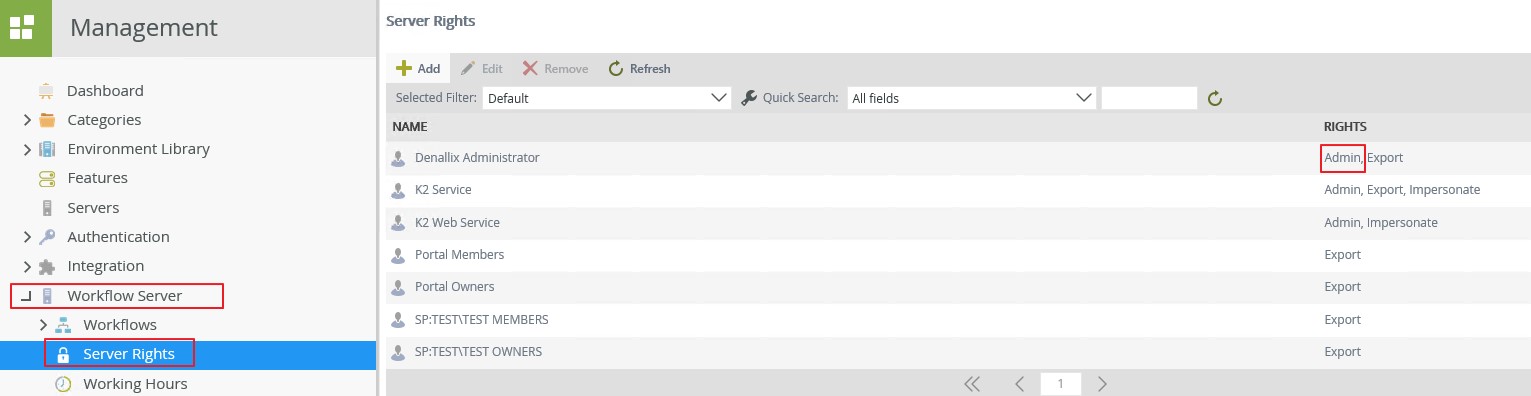Click user icon beside K2 Service
Screen dimensions: 1531x396
(x=399, y=190)
